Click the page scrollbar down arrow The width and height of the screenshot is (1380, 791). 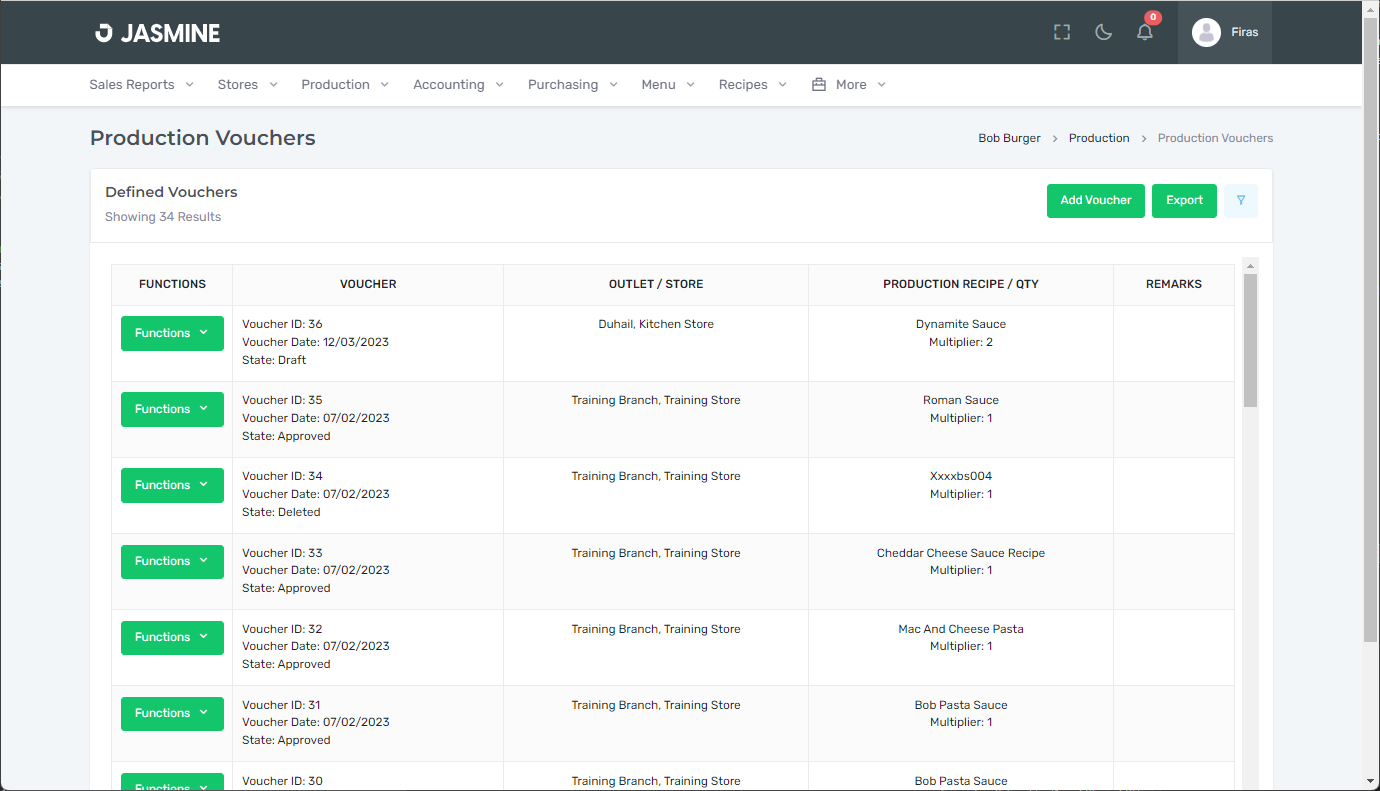point(1370,781)
